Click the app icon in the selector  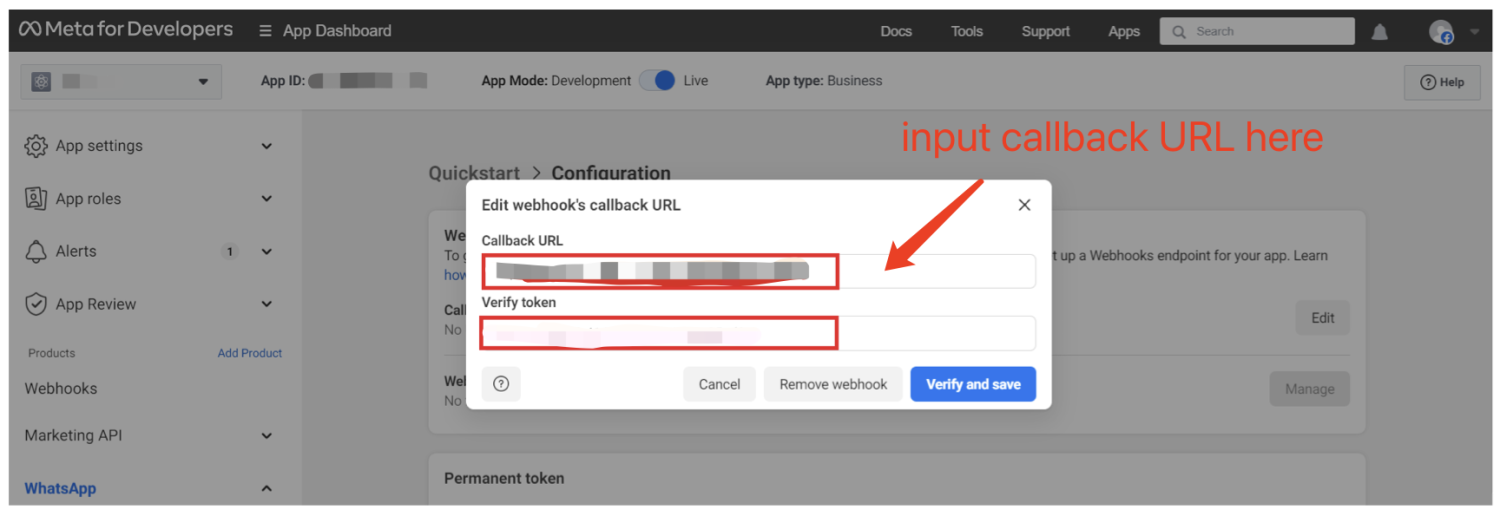tap(41, 82)
